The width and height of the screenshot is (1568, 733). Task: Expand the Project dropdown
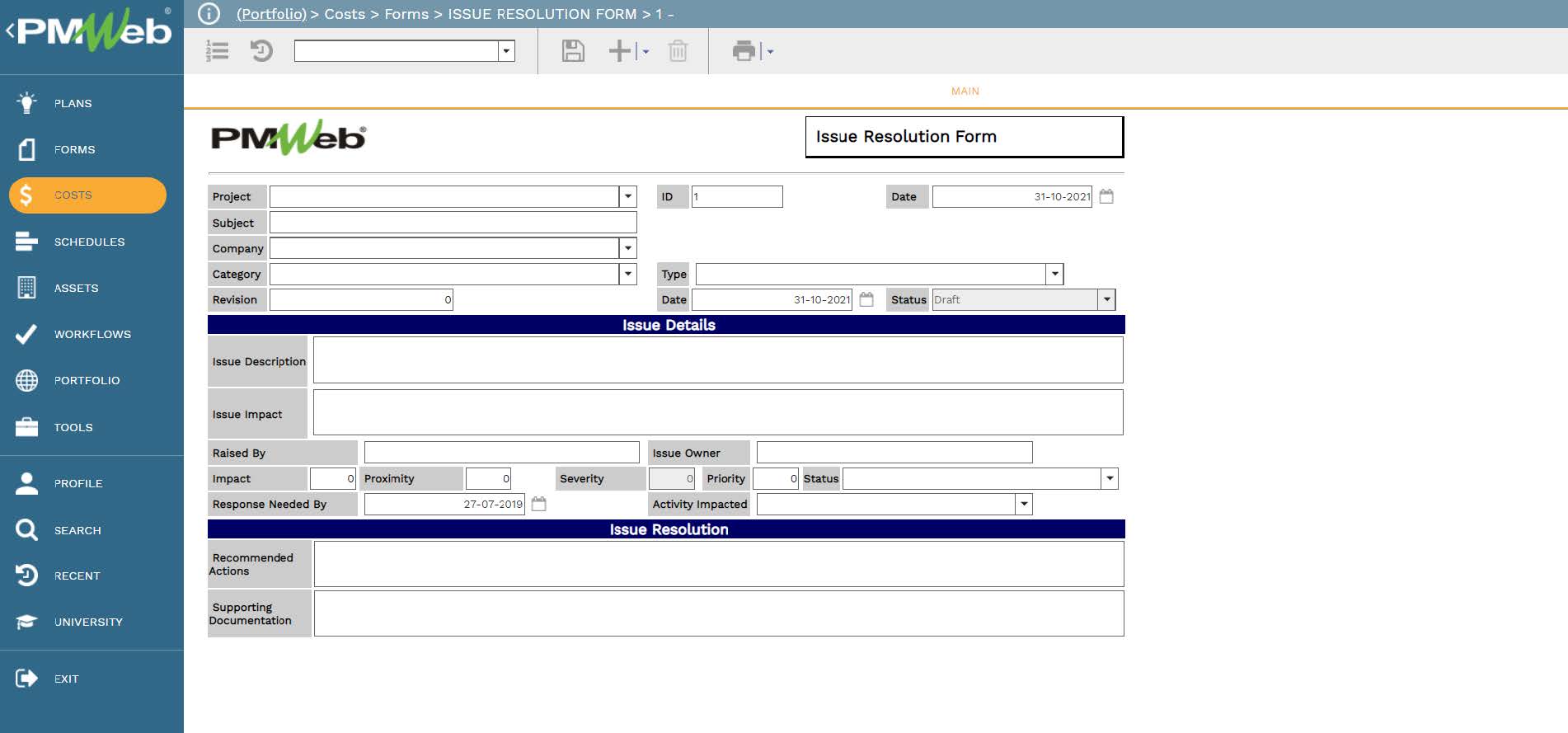[628, 196]
